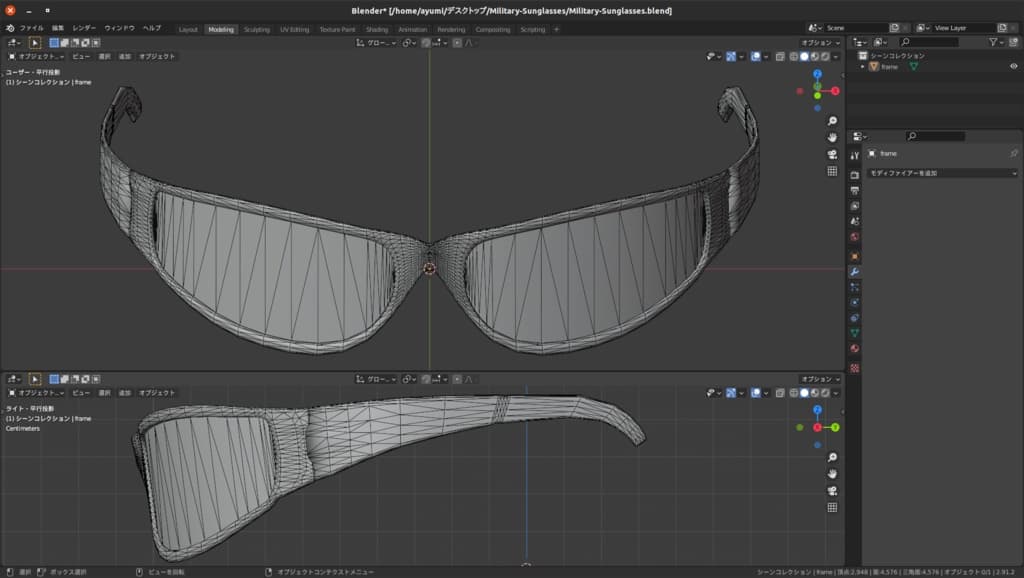Select the pan hand tool in top viewport
The width and height of the screenshot is (1024, 578).
click(x=832, y=137)
